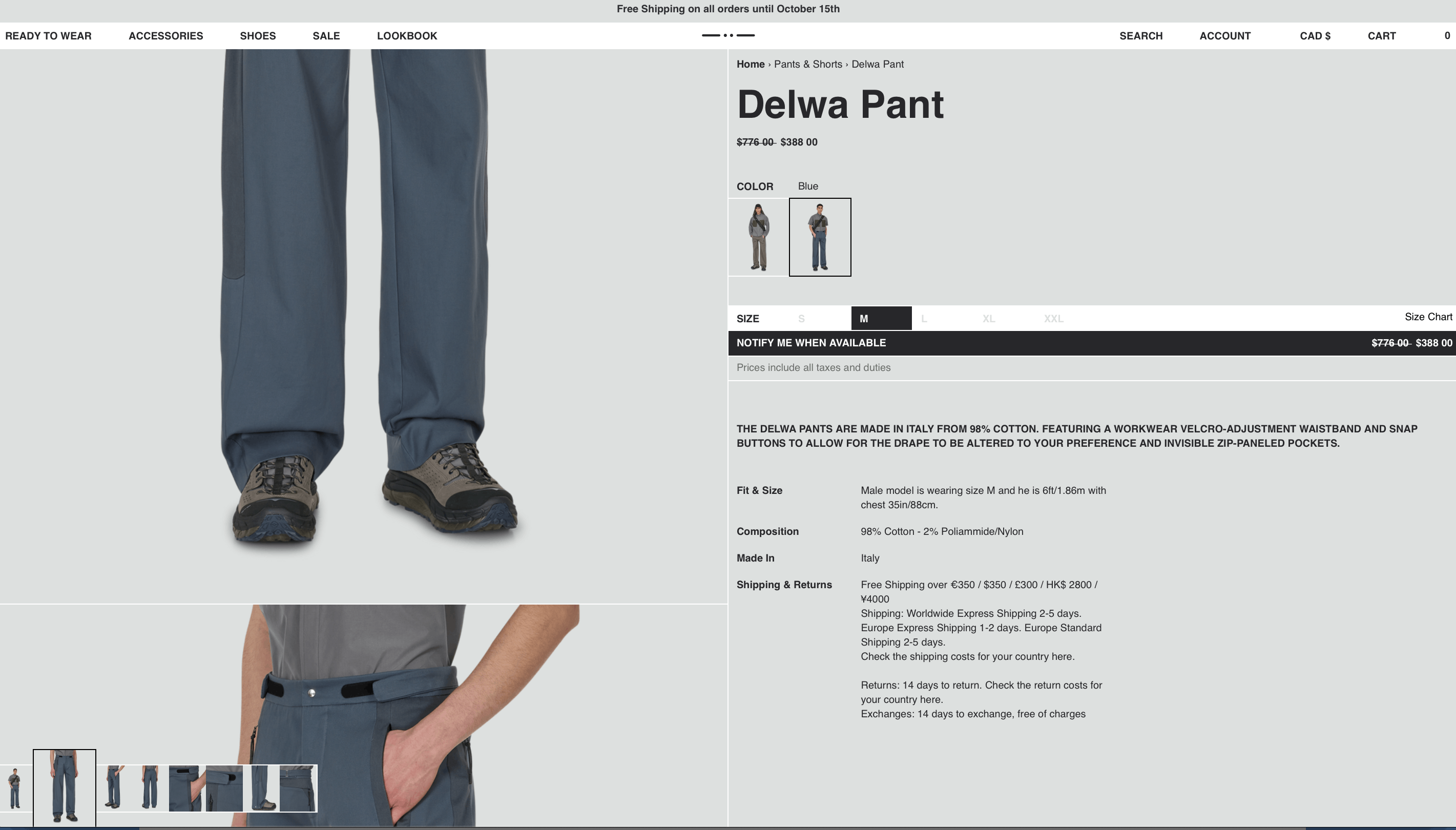The height and width of the screenshot is (830, 1456).
Task: Select the fourth thumbnail showing back view
Action: click(x=150, y=789)
